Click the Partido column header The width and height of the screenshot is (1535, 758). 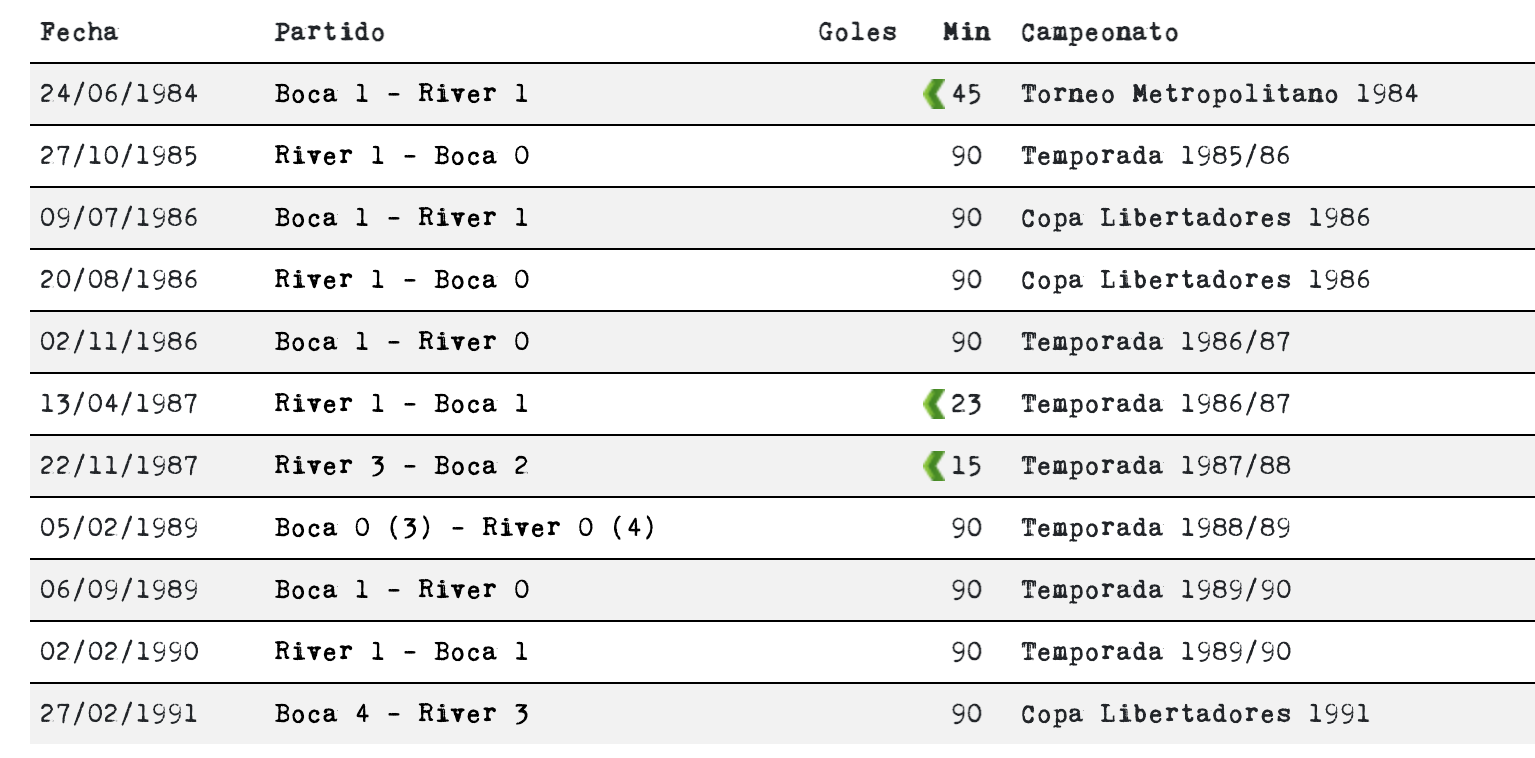pyautogui.click(x=329, y=32)
